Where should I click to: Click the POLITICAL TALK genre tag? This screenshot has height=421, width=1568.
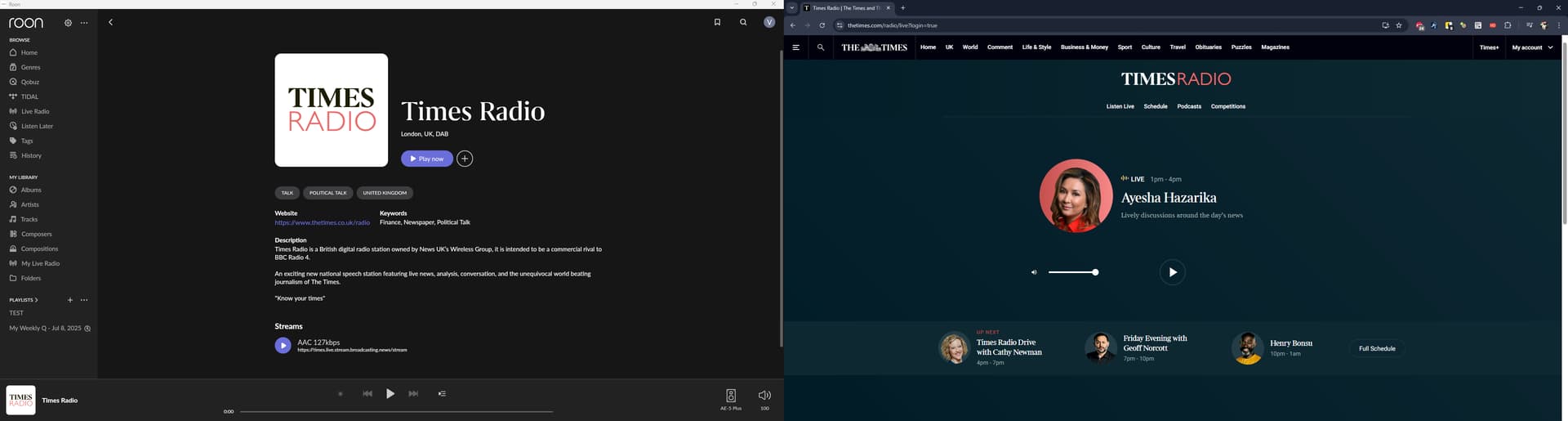point(327,193)
